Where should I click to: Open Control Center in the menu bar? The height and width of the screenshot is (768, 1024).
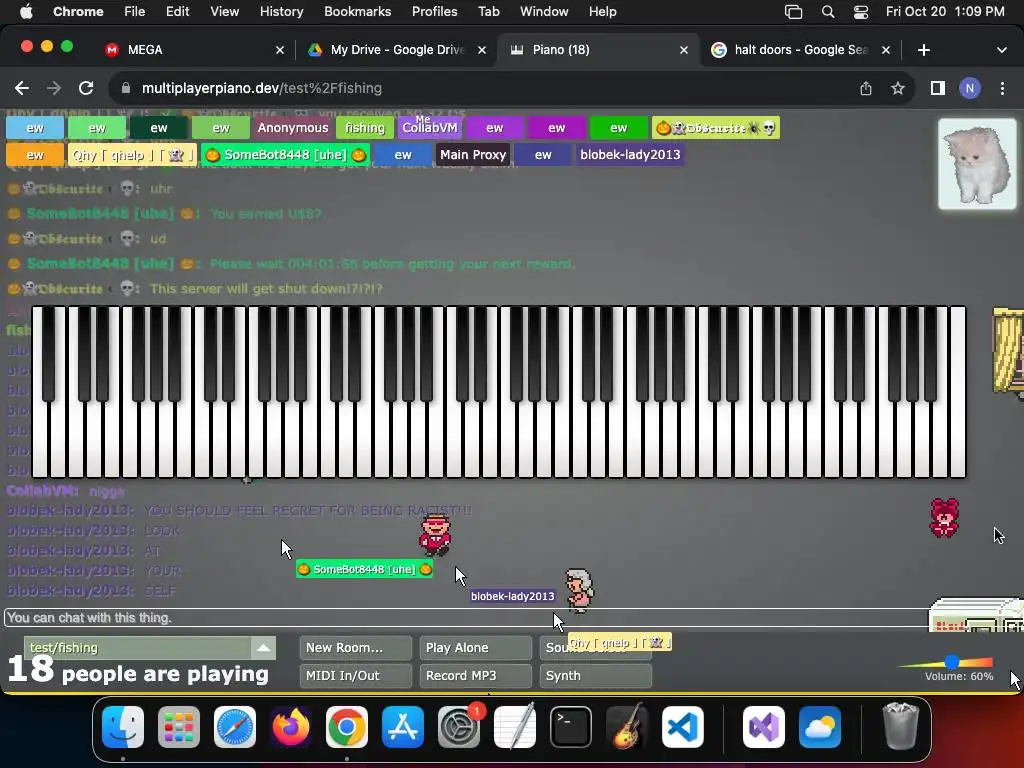coord(861,12)
